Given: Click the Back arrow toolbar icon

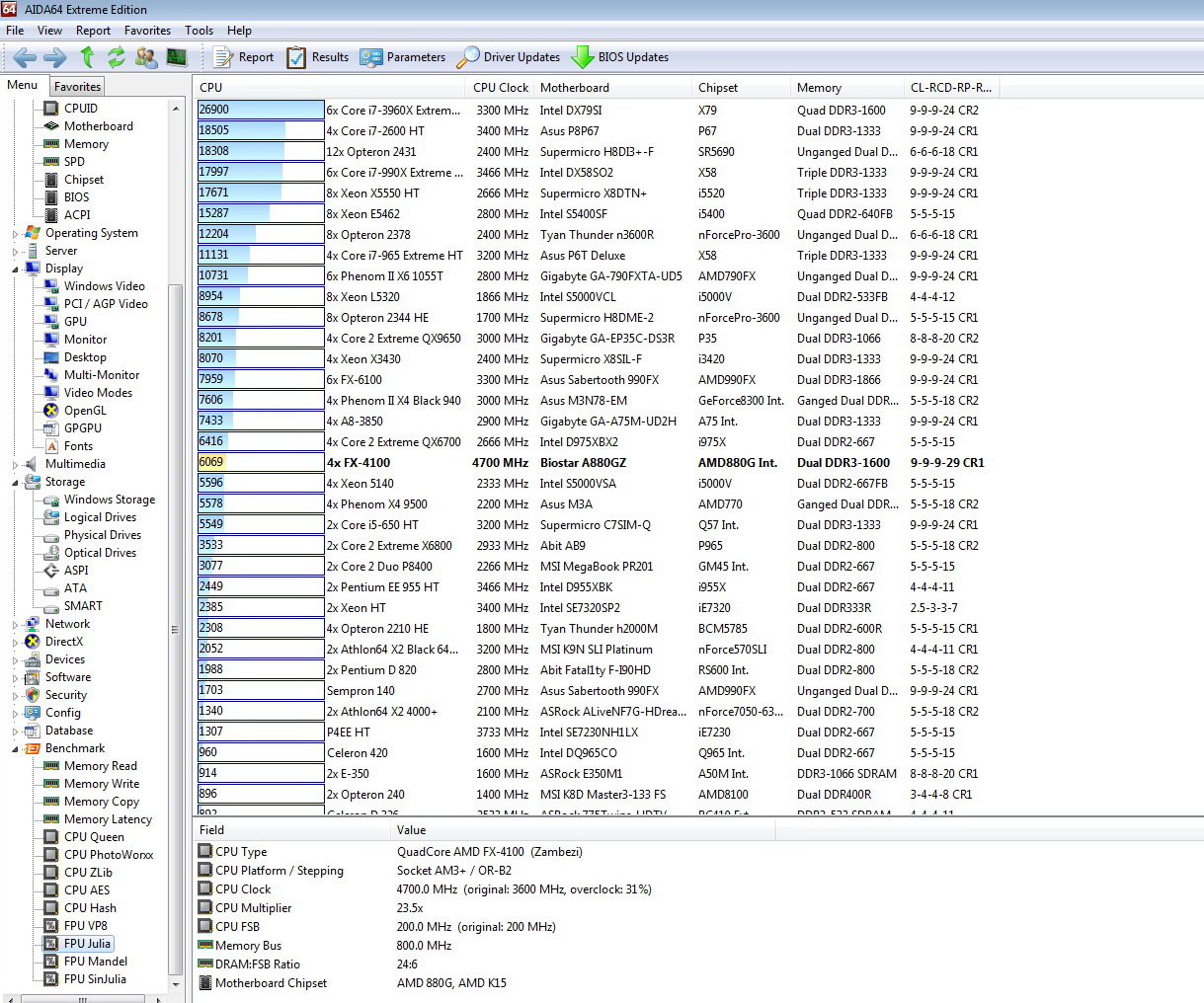Looking at the screenshot, I should 26,57.
